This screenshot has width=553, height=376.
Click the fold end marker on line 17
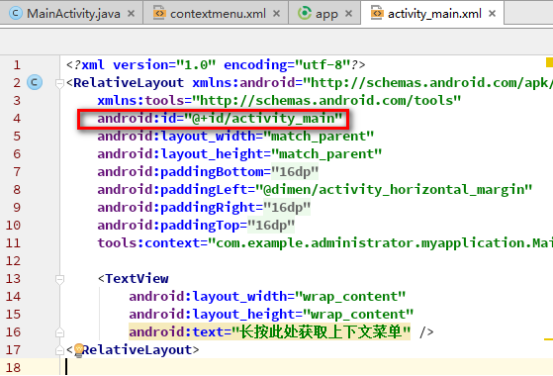click(x=59, y=350)
